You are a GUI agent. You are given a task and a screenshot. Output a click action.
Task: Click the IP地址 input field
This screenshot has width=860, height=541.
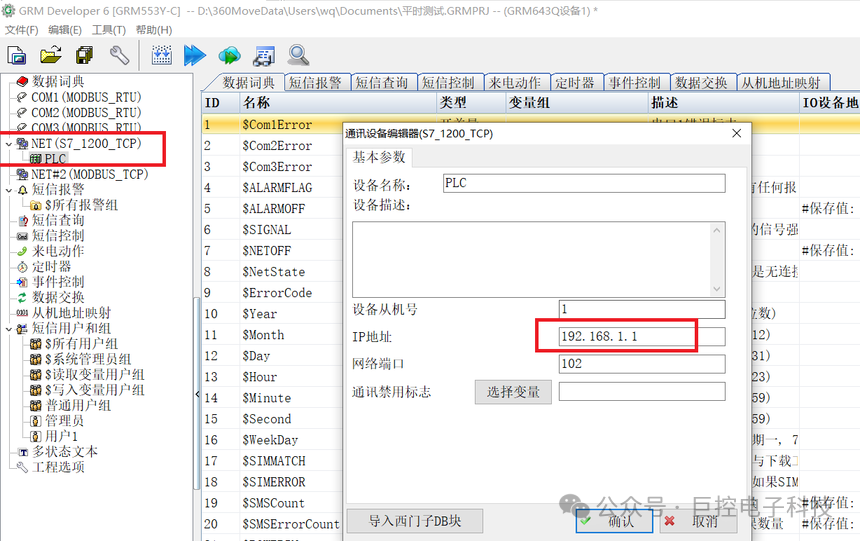[642, 336]
